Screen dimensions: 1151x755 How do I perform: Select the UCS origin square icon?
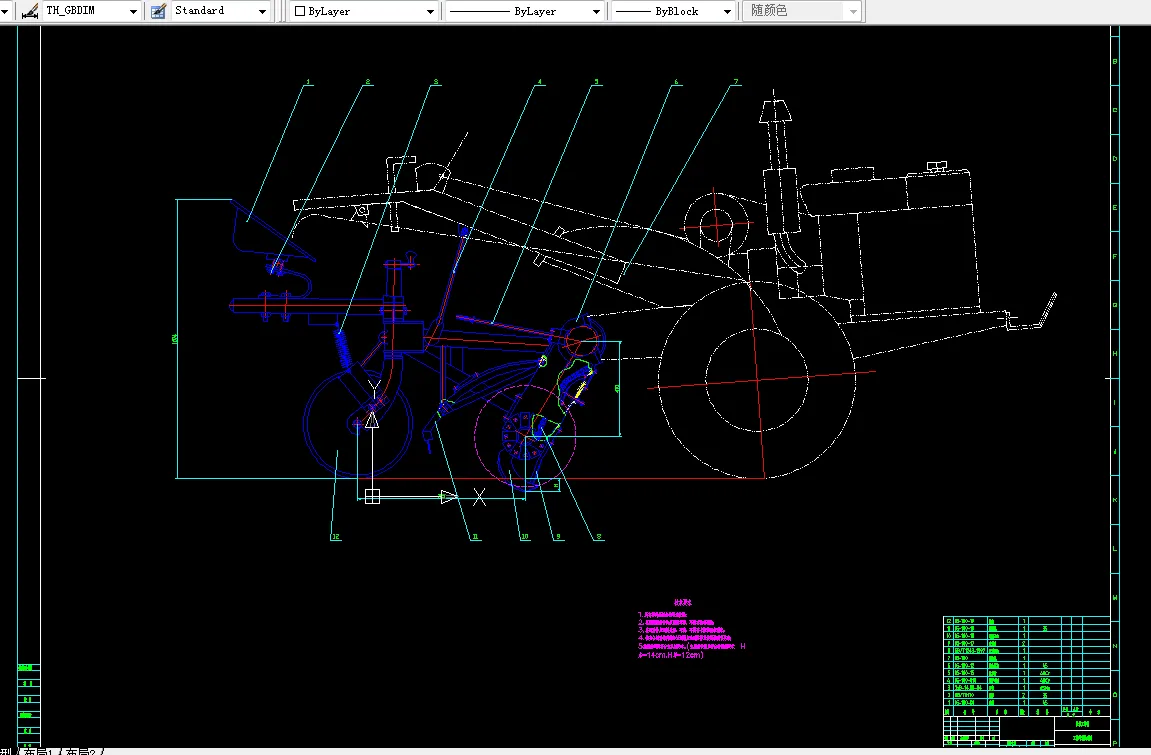(372, 497)
